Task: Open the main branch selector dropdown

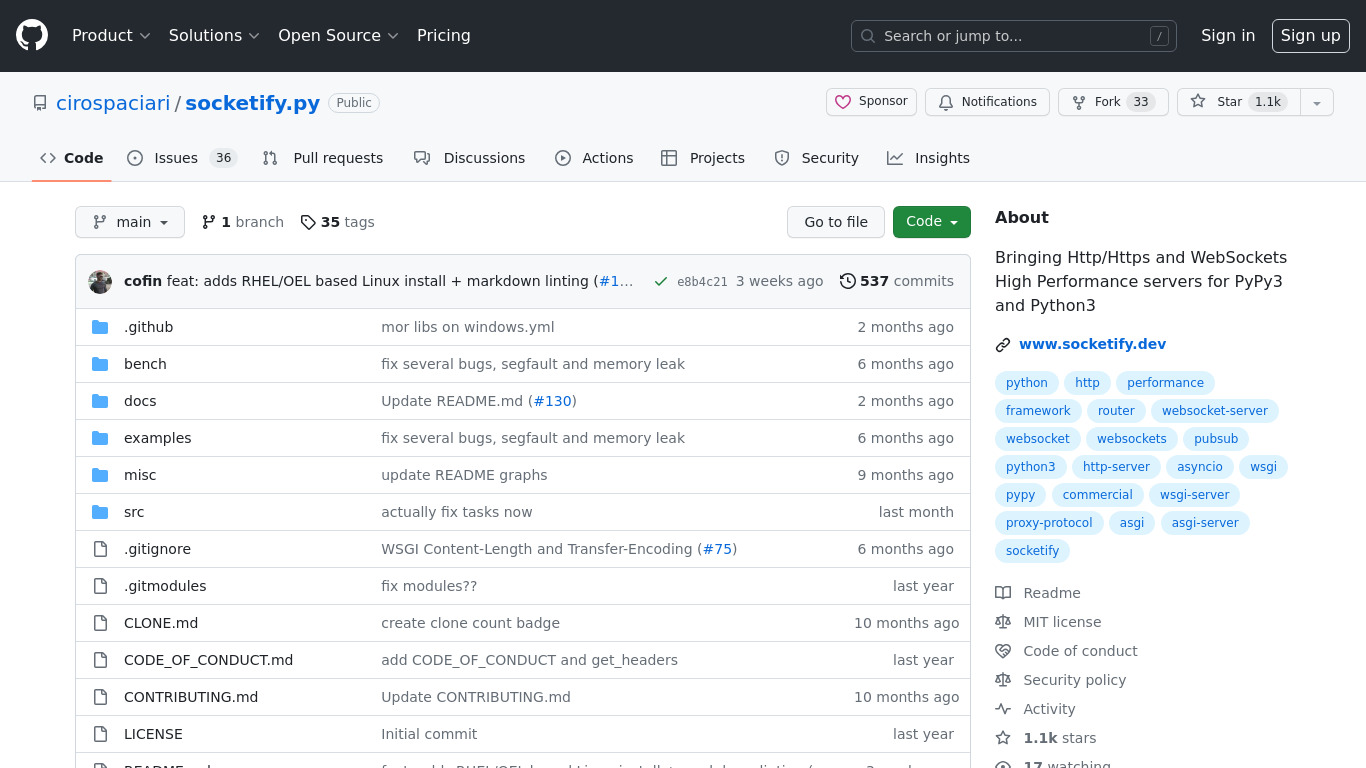Action: coord(130,222)
